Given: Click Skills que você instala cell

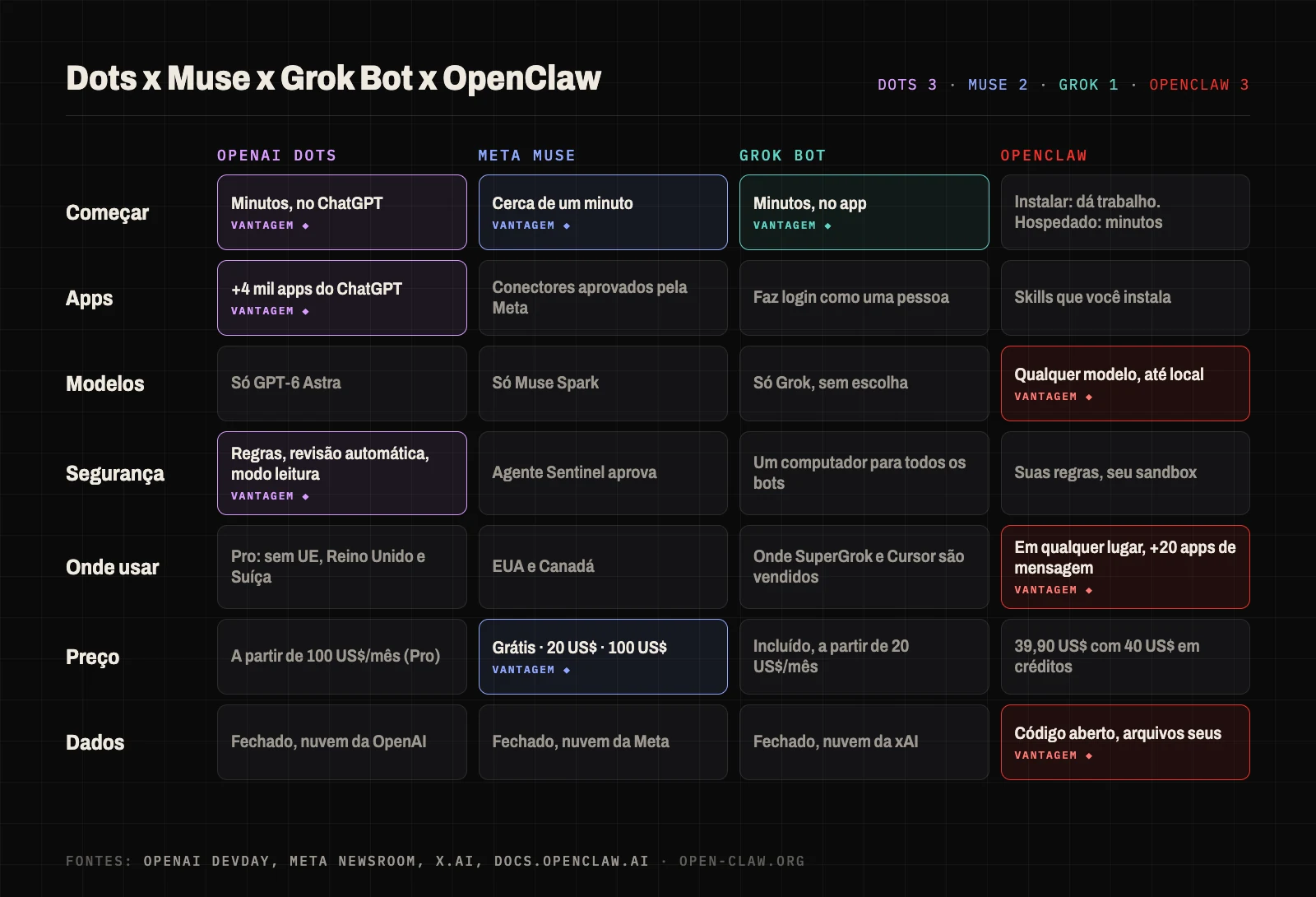Looking at the screenshot, I should [x=1125, y=298].
